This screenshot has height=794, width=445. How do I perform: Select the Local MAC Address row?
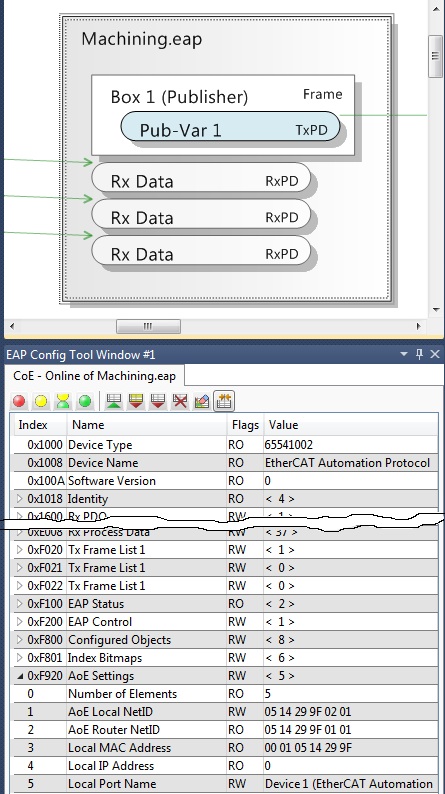(x=226, y=748)
